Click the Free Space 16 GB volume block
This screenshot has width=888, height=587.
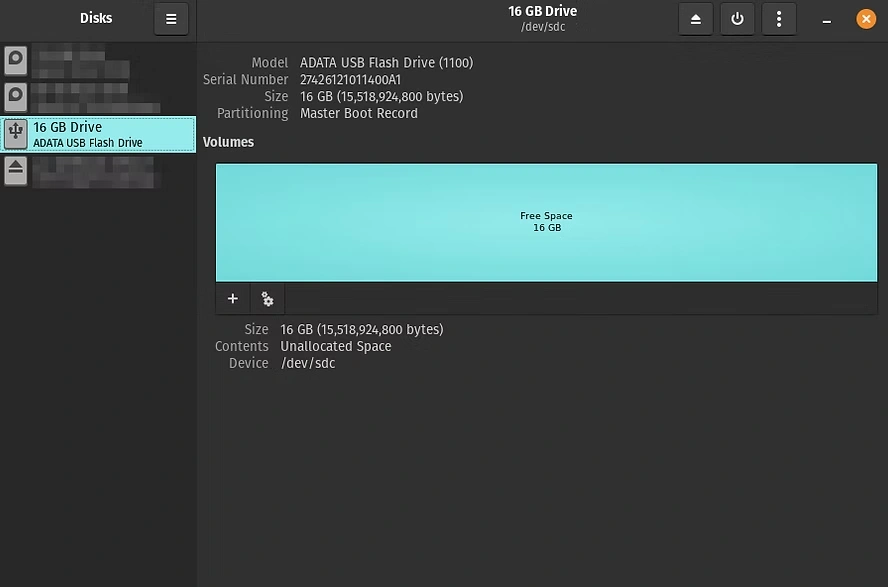[546, 222]
